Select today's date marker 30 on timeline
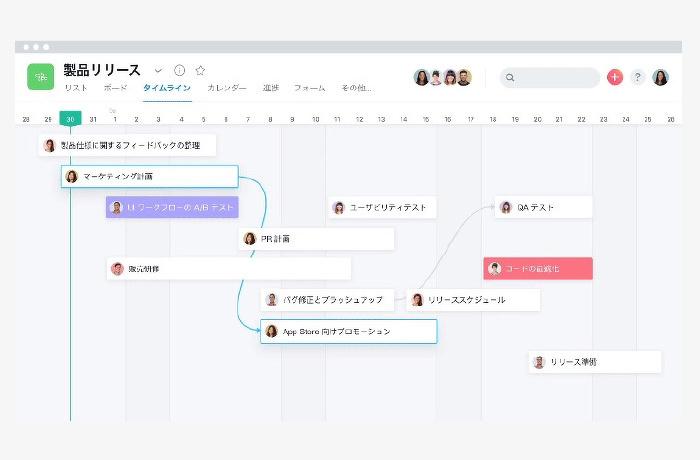700x460 pixels. click(70, 119)
